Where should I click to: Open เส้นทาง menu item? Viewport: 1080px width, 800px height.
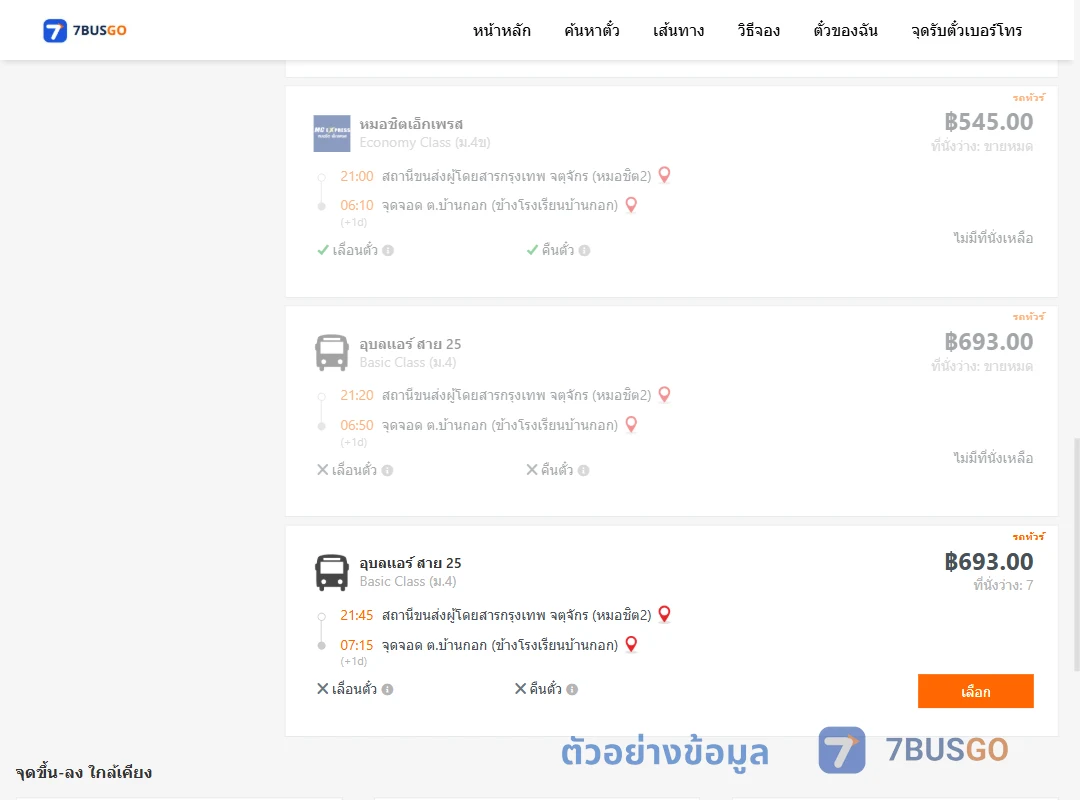[678, 30]
